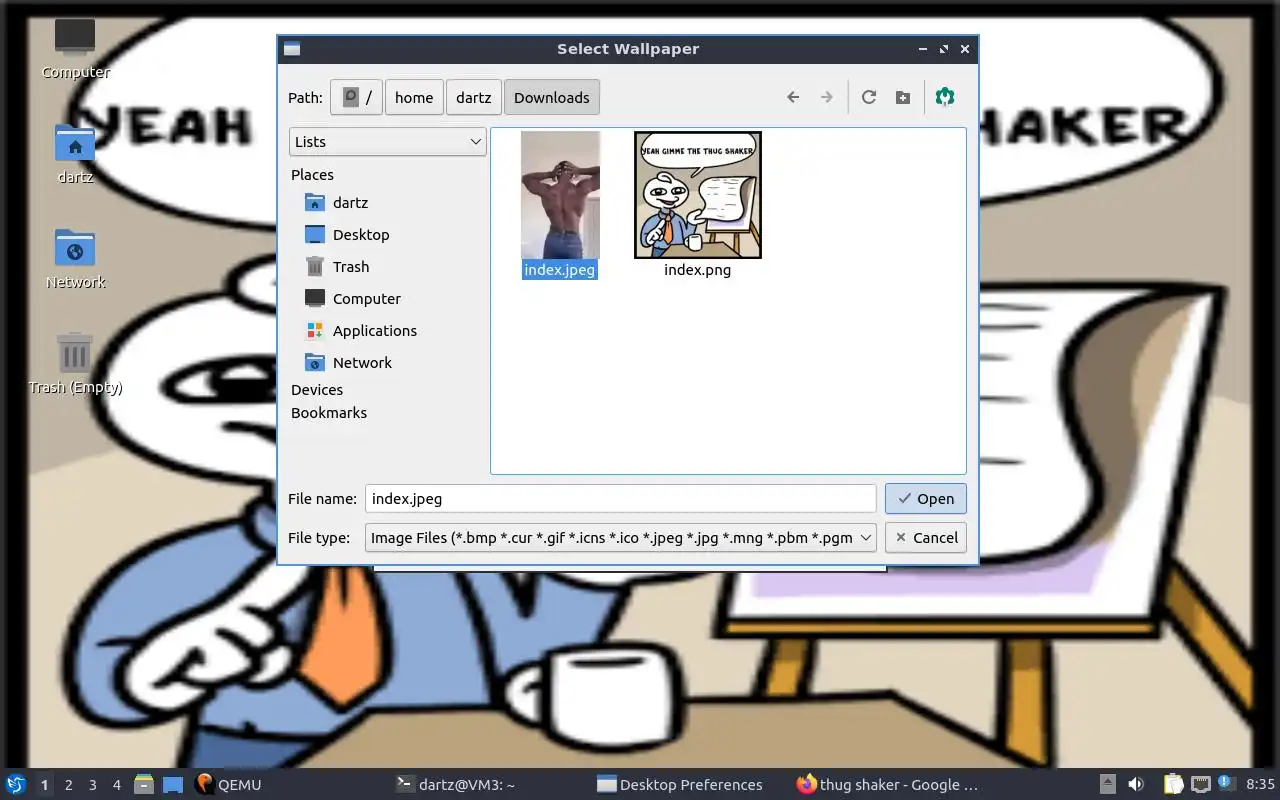The width and height of the screenshot is (1280, 800).
Task: Switch to workspace 2 in the pager
Action: pyautogui.click(x=69, y=785)
